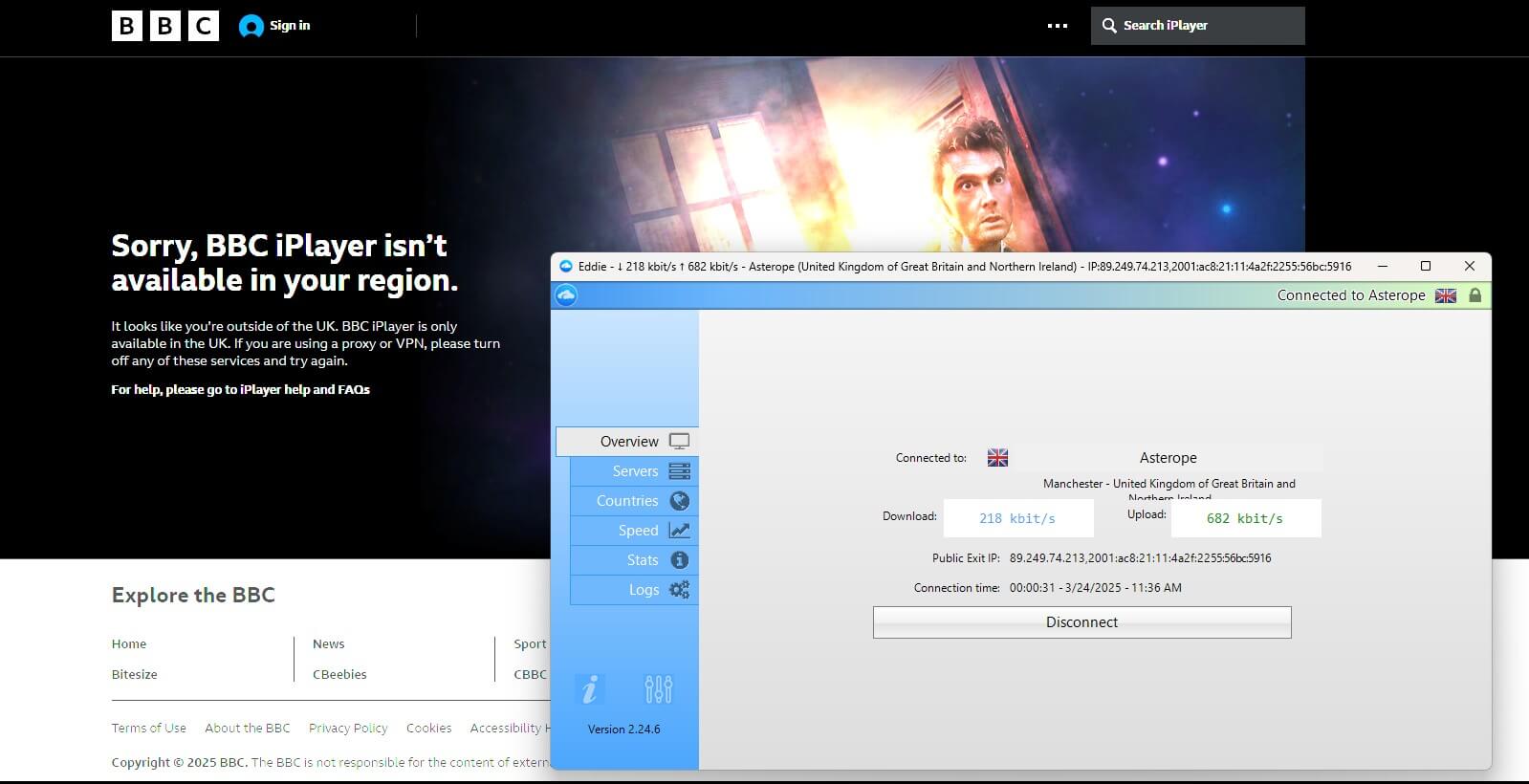1529x784 pixels.
Task: Click the Overview monitor icon
Action: click(x=679, y=442)
